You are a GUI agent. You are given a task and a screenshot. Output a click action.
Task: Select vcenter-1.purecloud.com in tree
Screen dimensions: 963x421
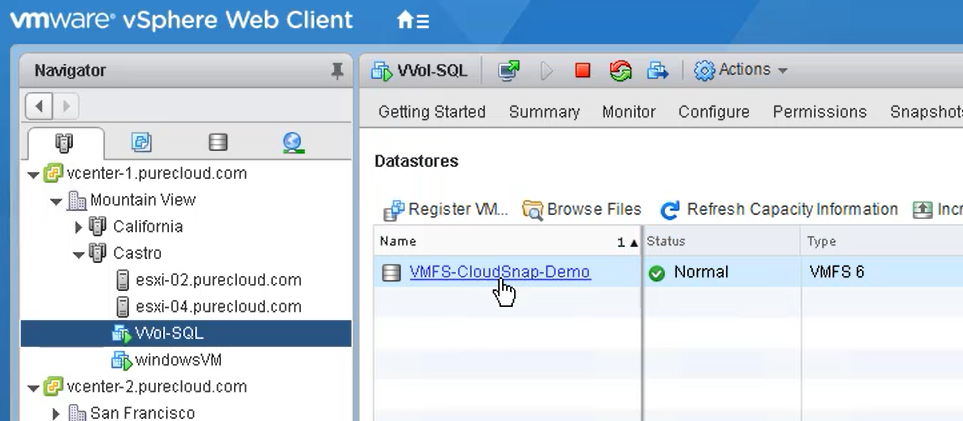[x=157, y=173]
